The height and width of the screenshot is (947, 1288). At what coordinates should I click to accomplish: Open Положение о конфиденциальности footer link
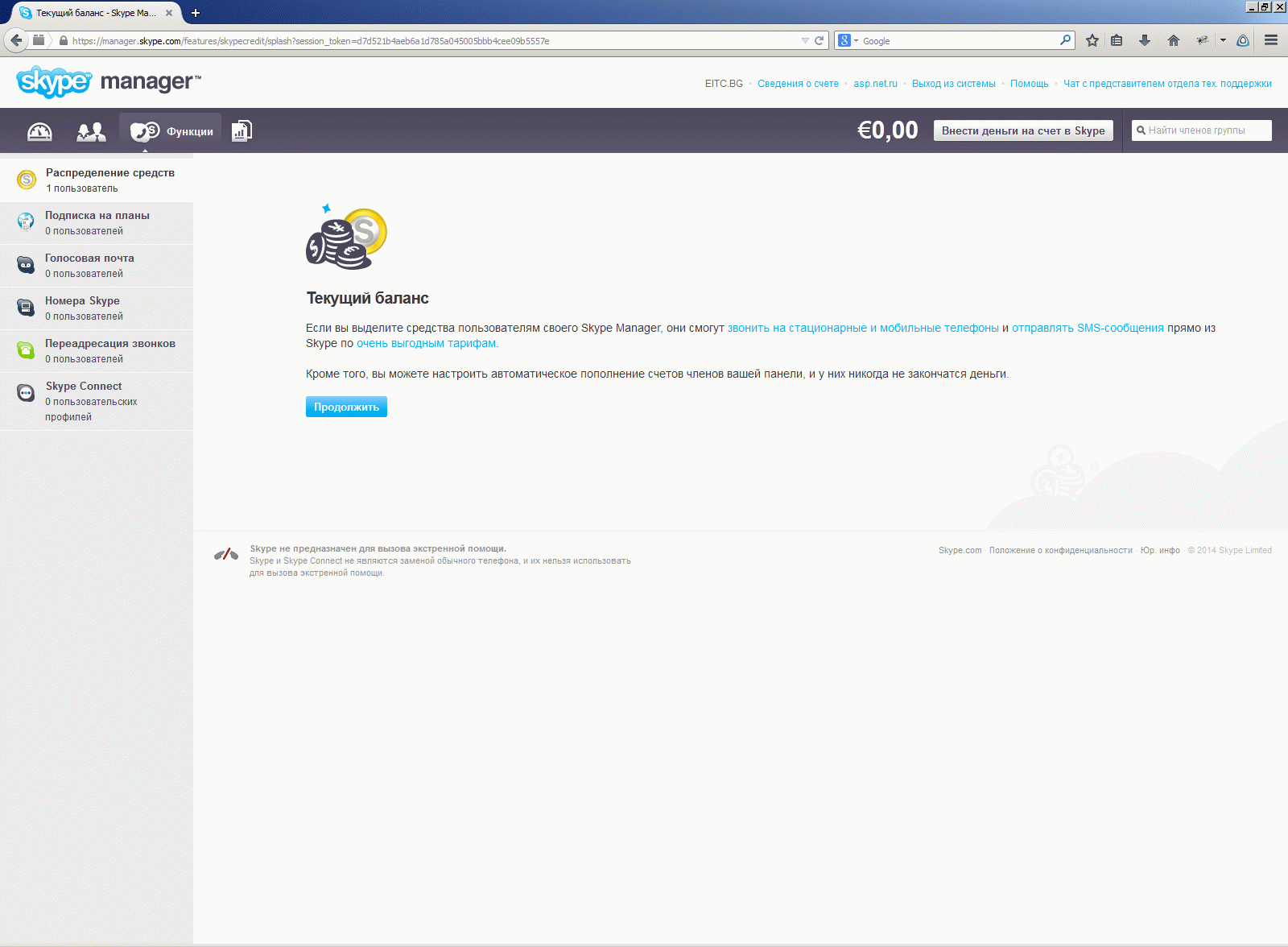tap(1061, 551)
